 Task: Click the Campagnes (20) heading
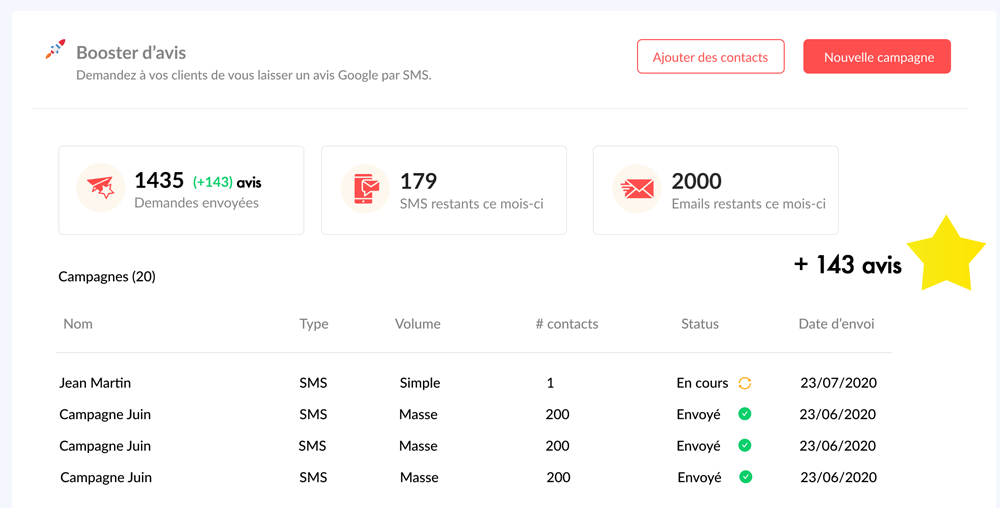107,276
